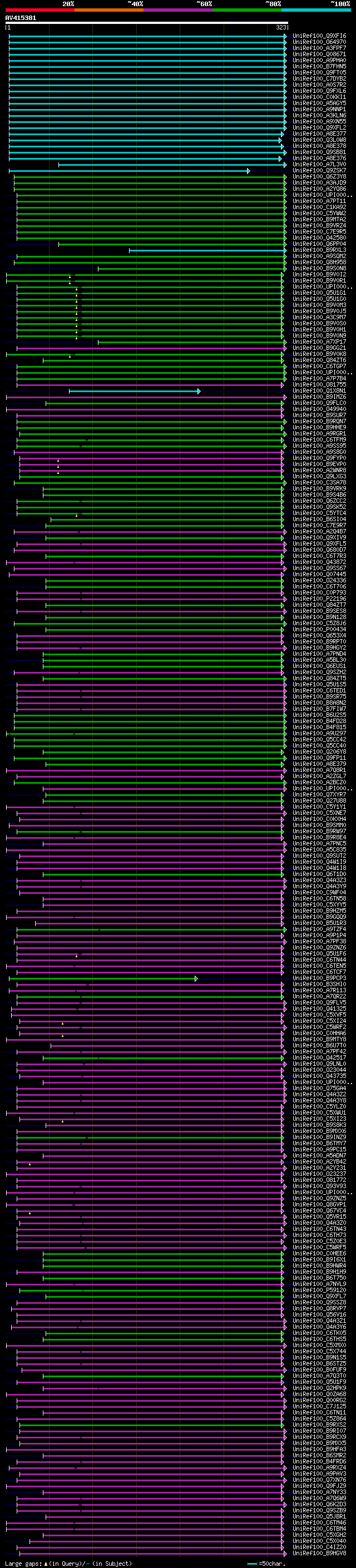Click the purple ~60% identity legend segment
Screen dimensions: 356x1568
[x=179, y=10]
